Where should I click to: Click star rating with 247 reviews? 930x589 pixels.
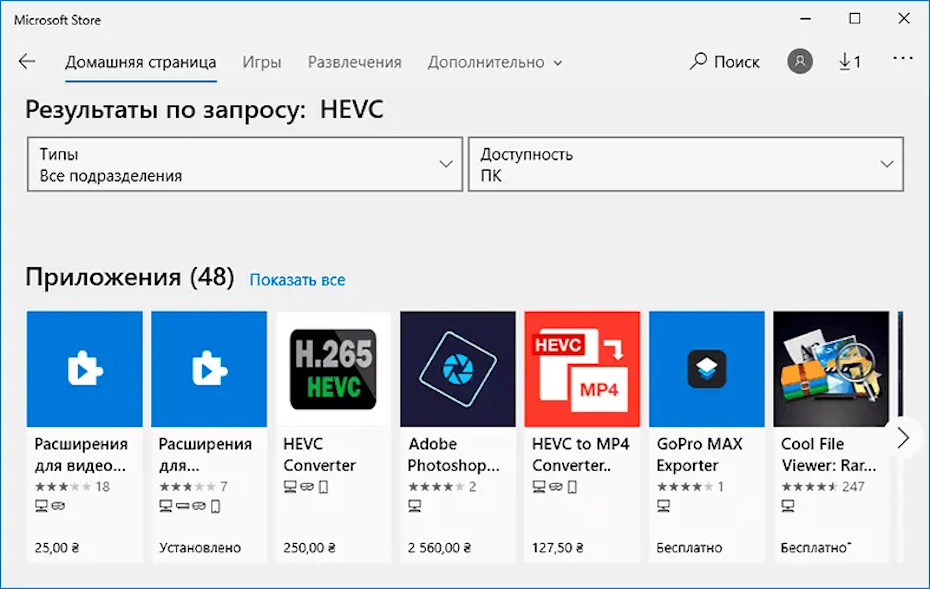823,487
